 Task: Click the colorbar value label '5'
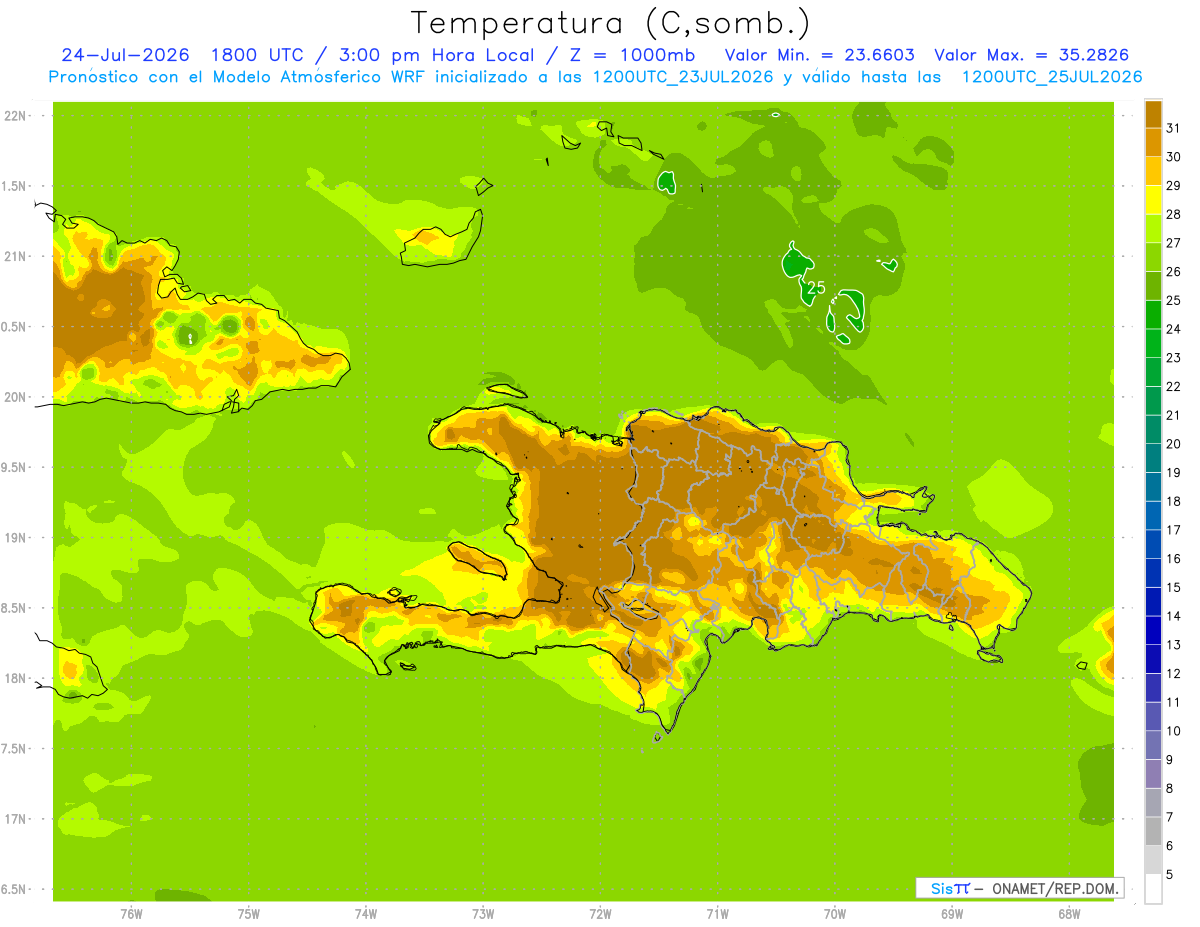coord(1170,874)
